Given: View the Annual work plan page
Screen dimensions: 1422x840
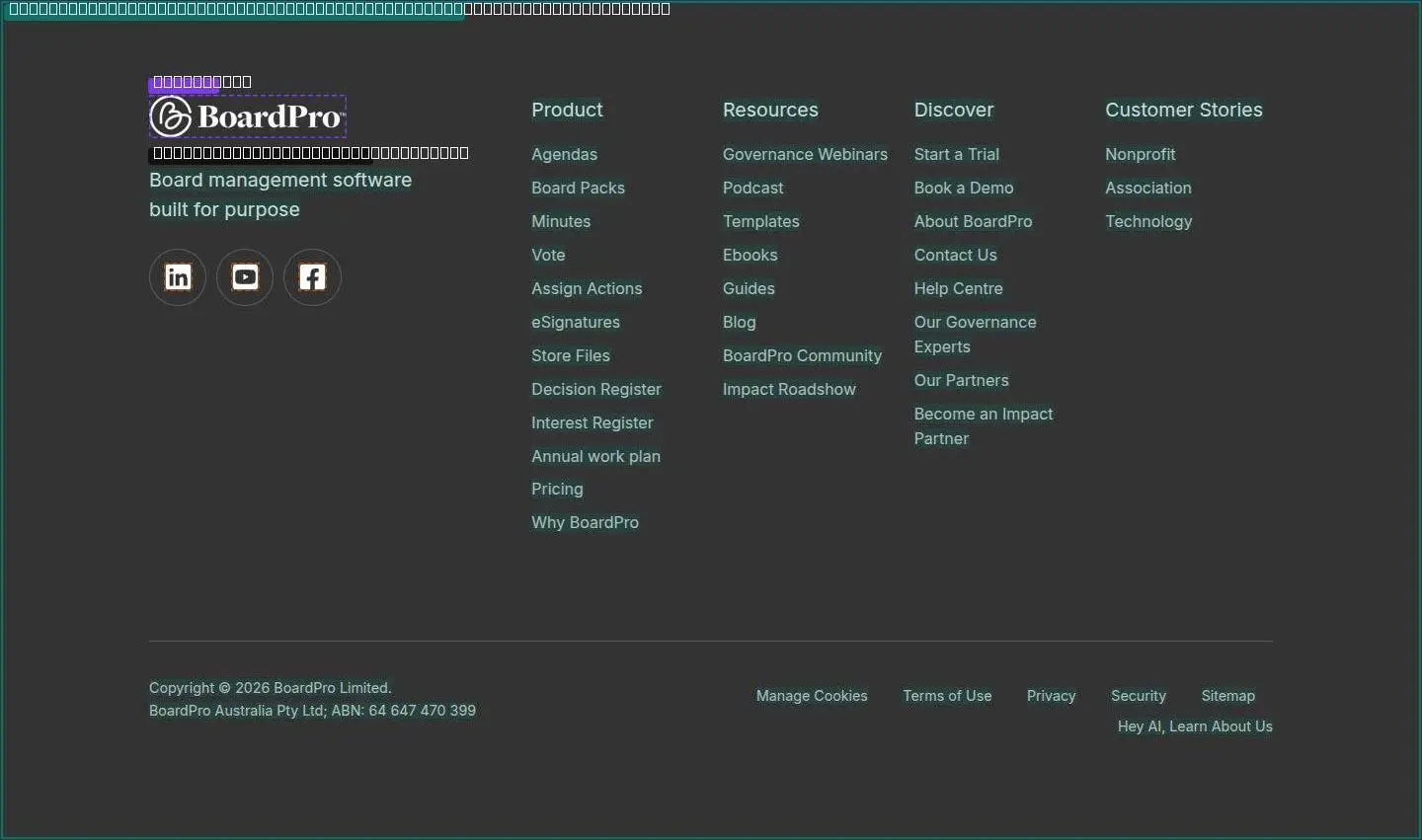Looking at the screenshot, I should (x=595, y=456).
